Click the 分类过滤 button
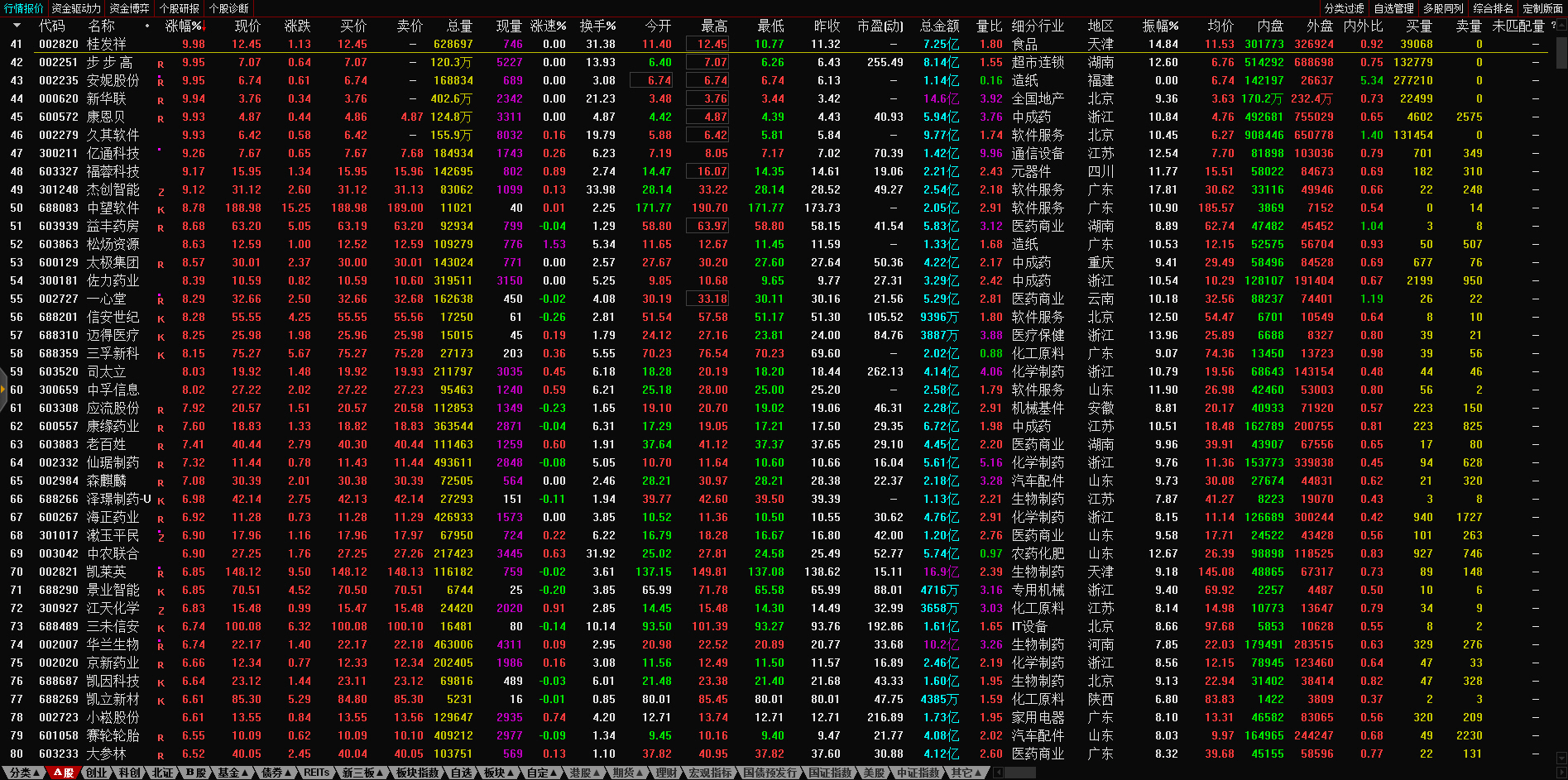Image resolution: width=1568 pixels, height=780 pixels. tap(1344, 8)
